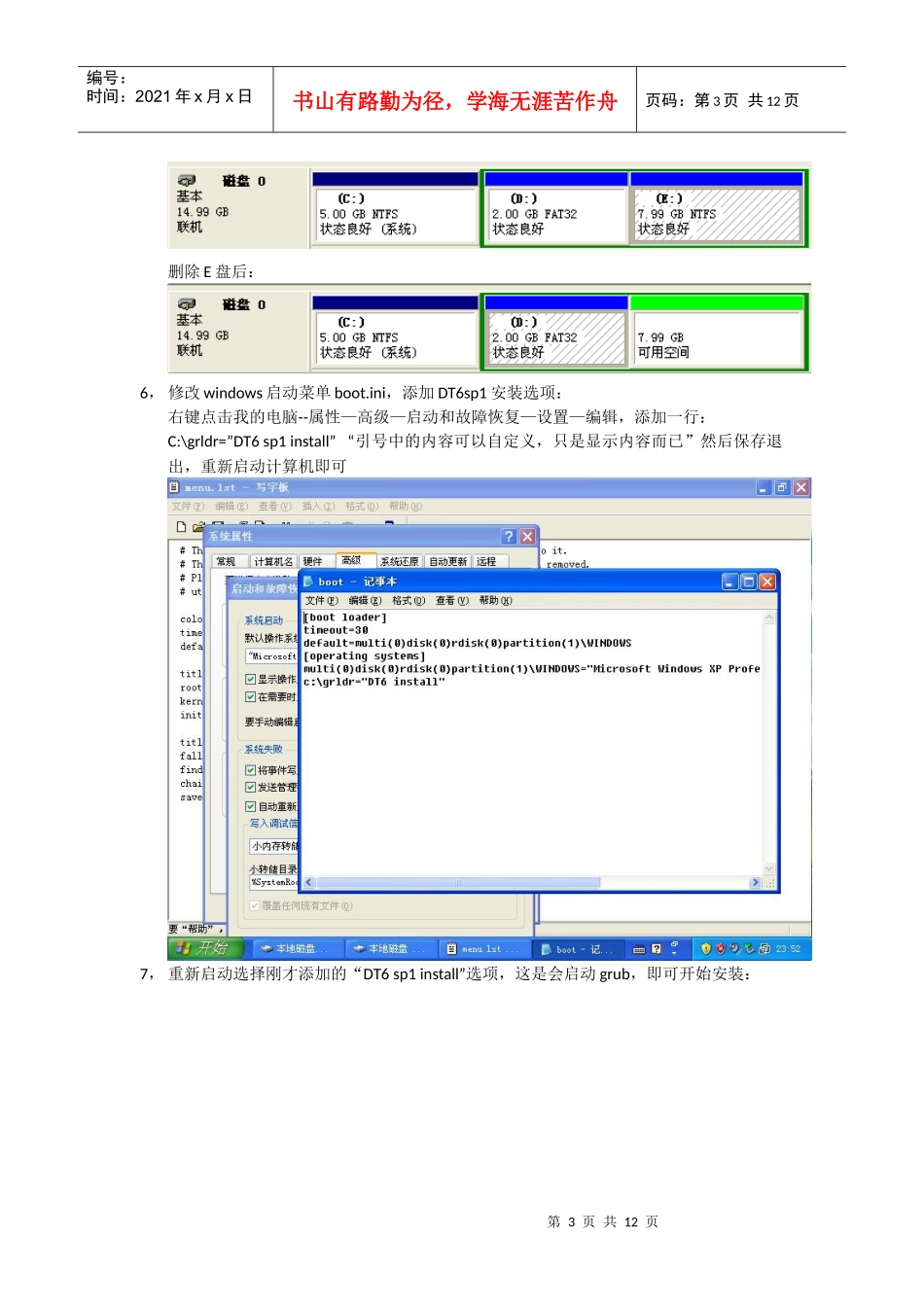Select the (E:) 7.99 GB NTFS partition

tap(718, 207)
